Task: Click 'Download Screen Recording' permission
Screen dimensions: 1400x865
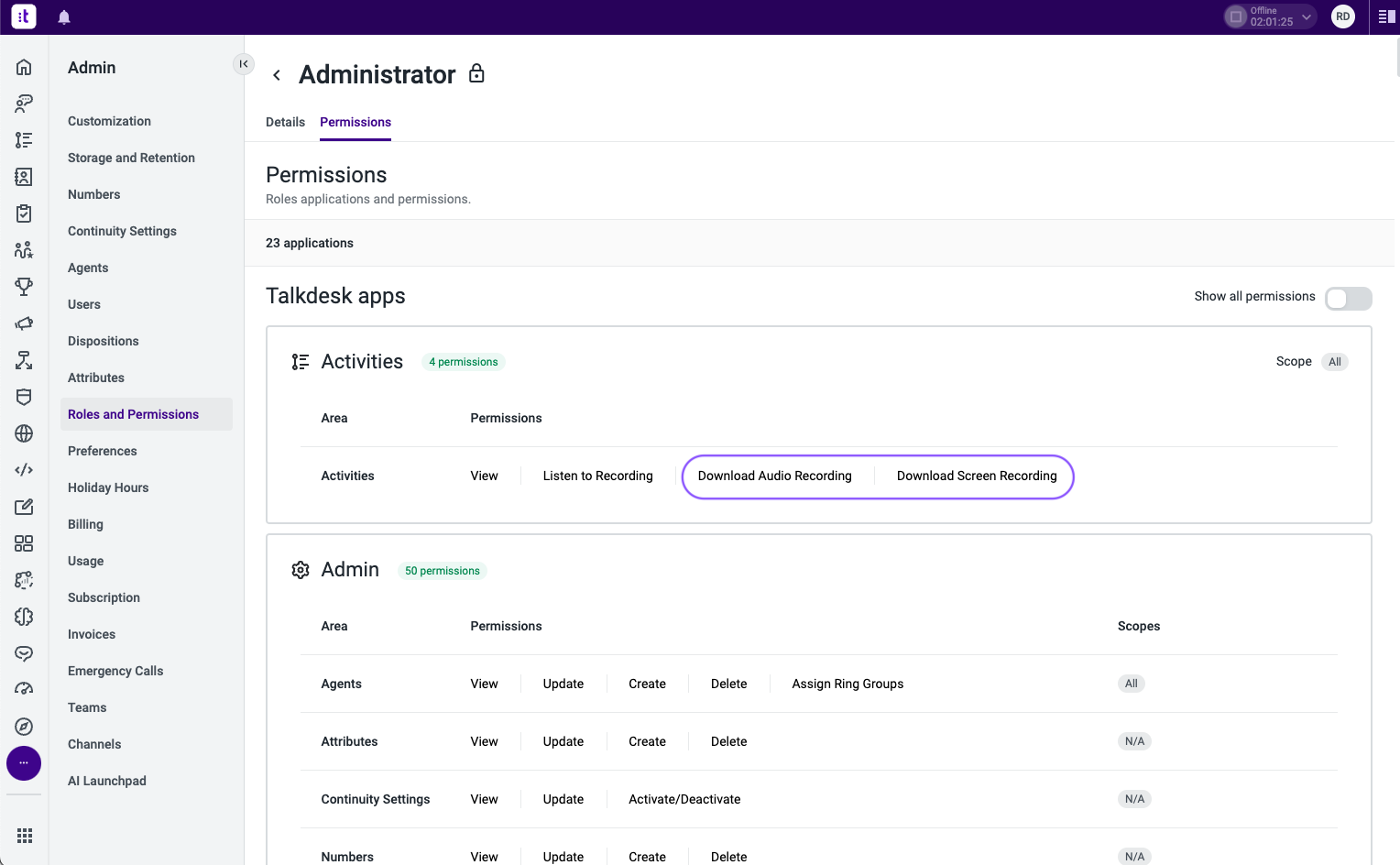Action: (x=977, y=476)
